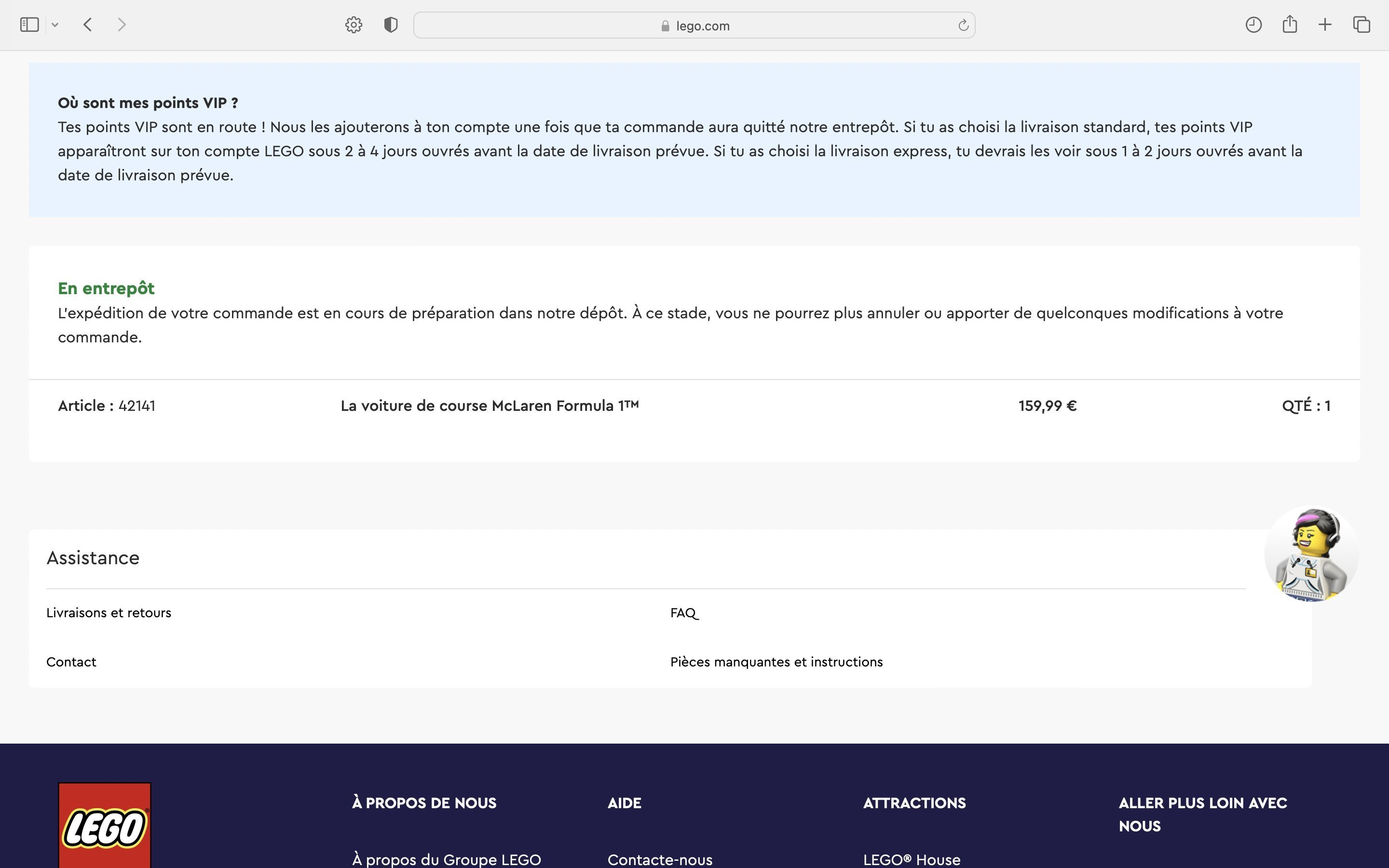Open the Contact assistance link

tap(71, 662)
